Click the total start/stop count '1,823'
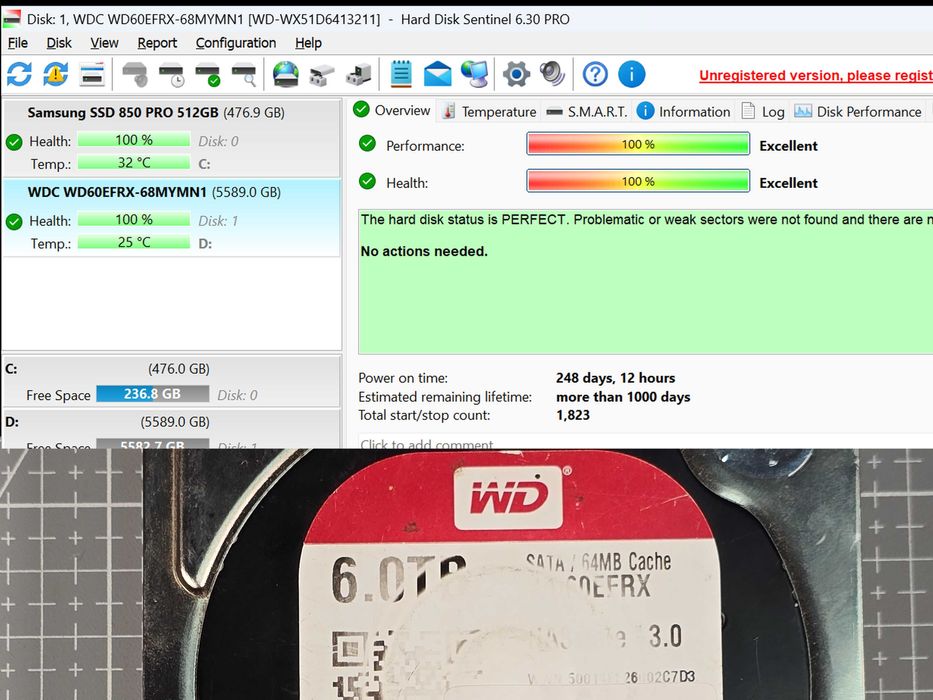The width and height of the screenshot is (933, 700). pos(572,415)
